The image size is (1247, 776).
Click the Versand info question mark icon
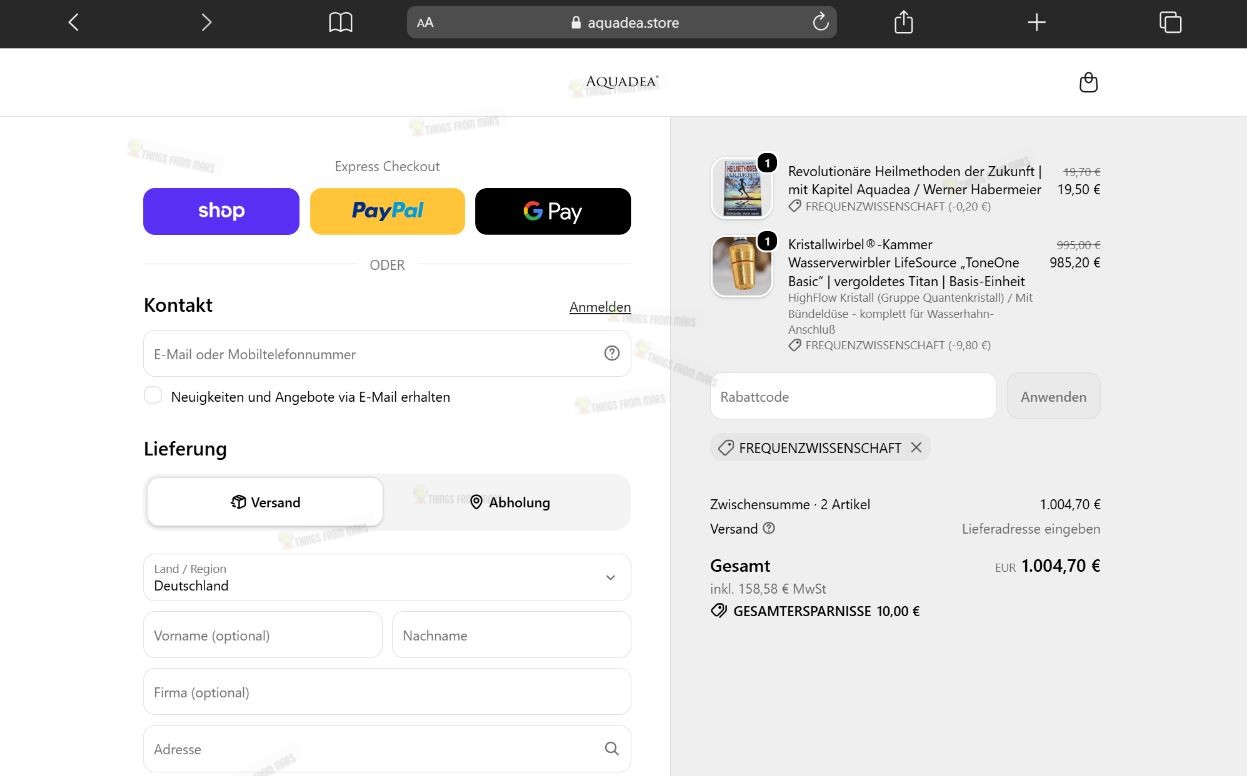[769, 528]
